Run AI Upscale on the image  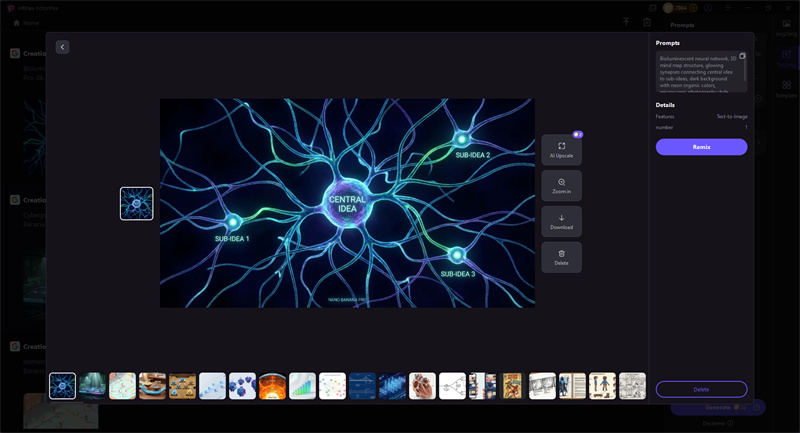pos(561,149)
